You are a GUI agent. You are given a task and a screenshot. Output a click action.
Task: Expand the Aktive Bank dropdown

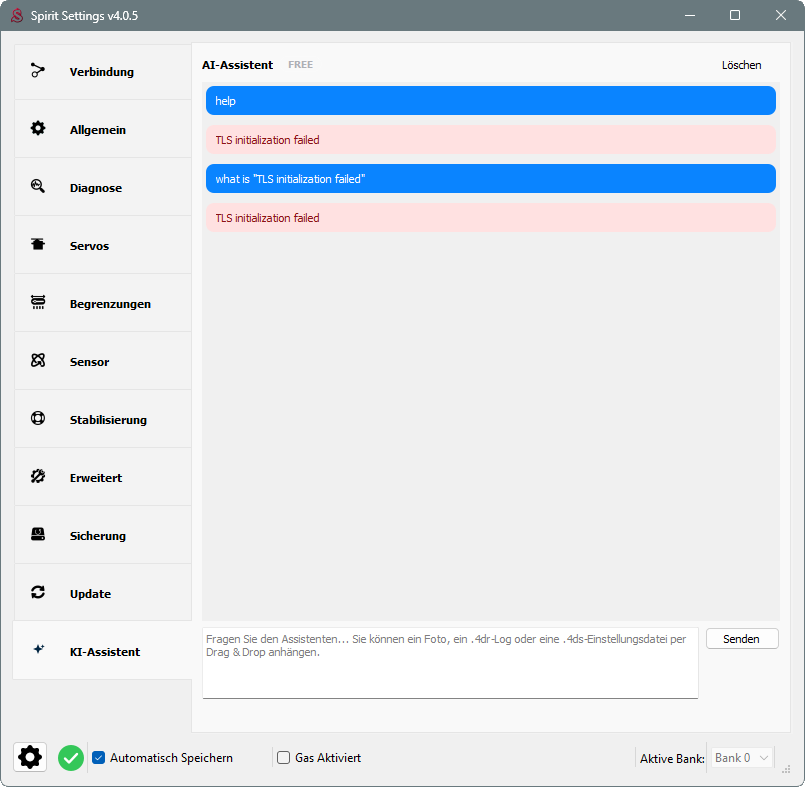point(742,758)
